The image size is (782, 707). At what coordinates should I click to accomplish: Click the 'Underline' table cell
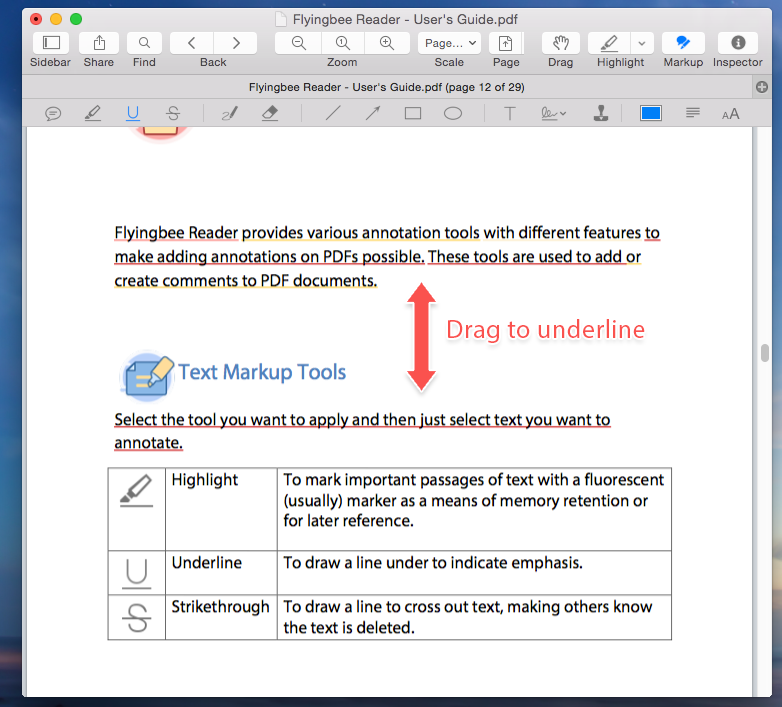(x=221, y=572)
